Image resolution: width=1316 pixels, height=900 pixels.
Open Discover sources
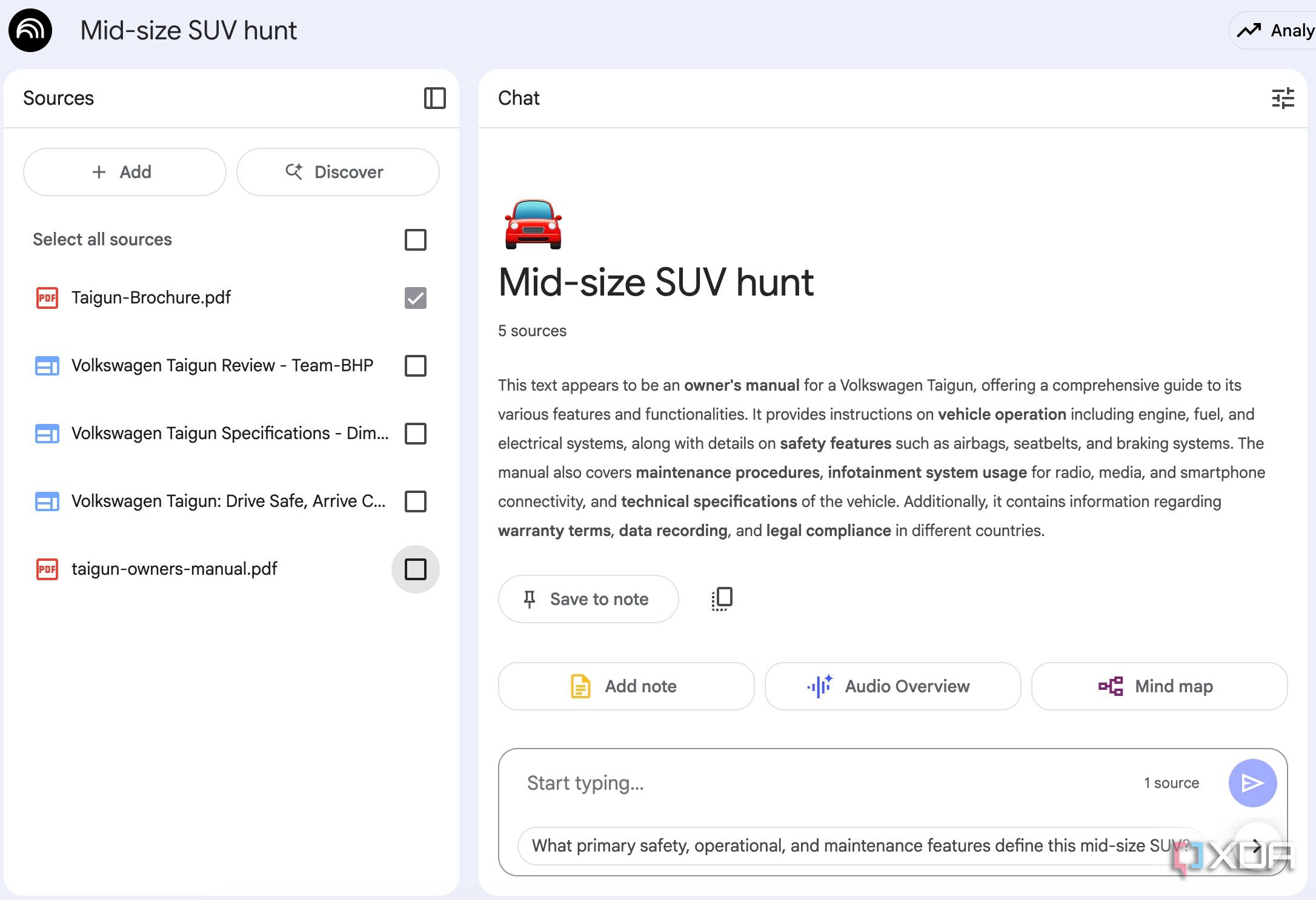pyautogui.click(x=337, y=172)
